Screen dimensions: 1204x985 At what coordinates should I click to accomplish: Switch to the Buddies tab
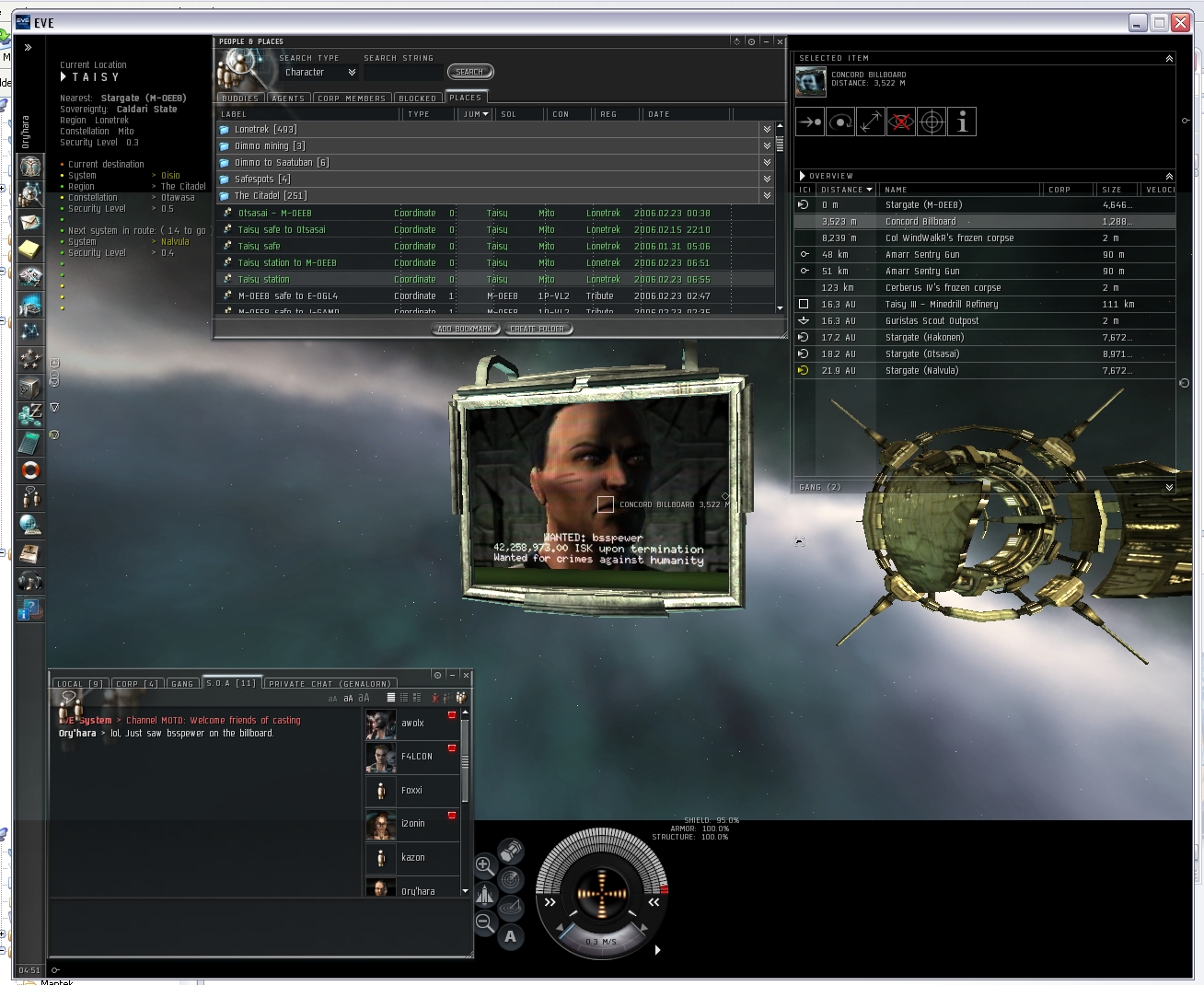(240, 98)
